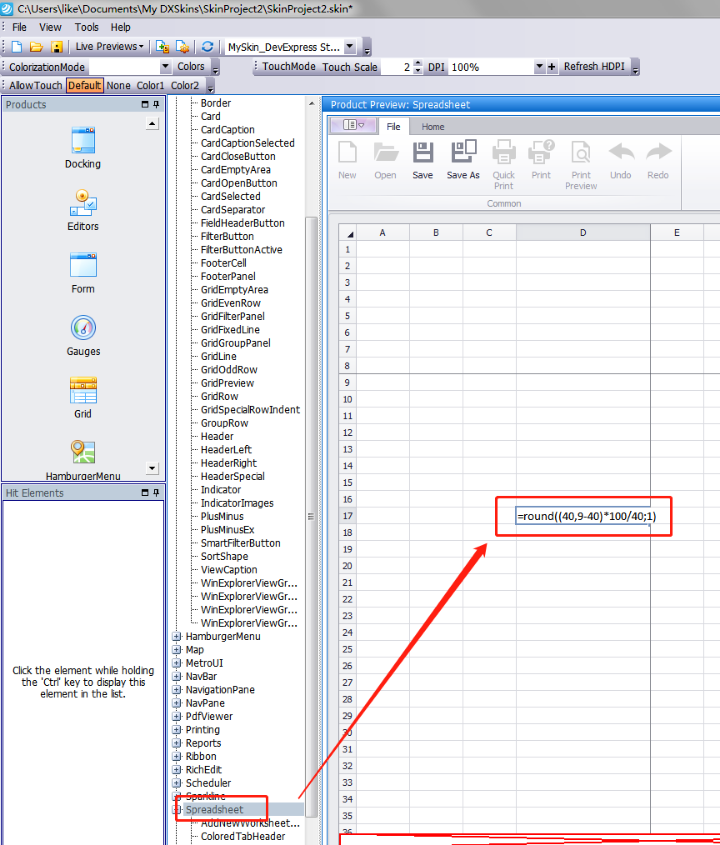Click the skin settings gear document icon
720x845 pixels.
[183, 47]
